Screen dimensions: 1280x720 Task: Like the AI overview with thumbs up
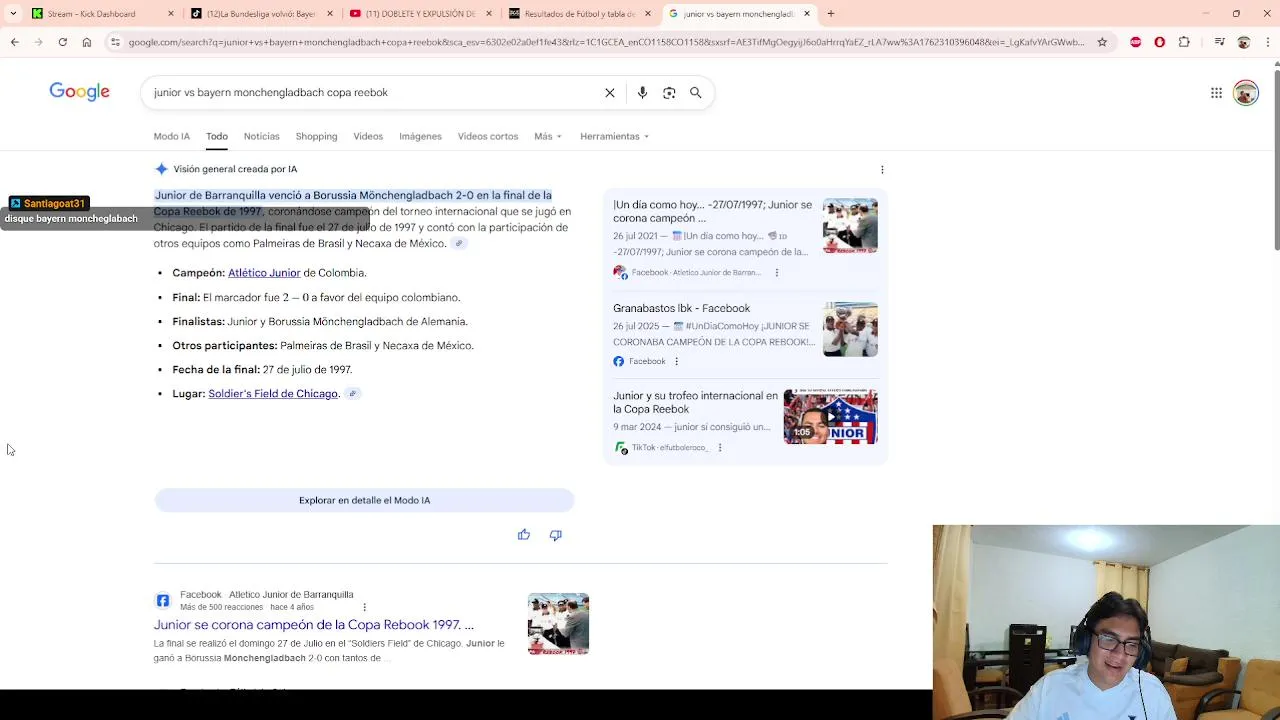pyautogui.click(x=524, y=535)
